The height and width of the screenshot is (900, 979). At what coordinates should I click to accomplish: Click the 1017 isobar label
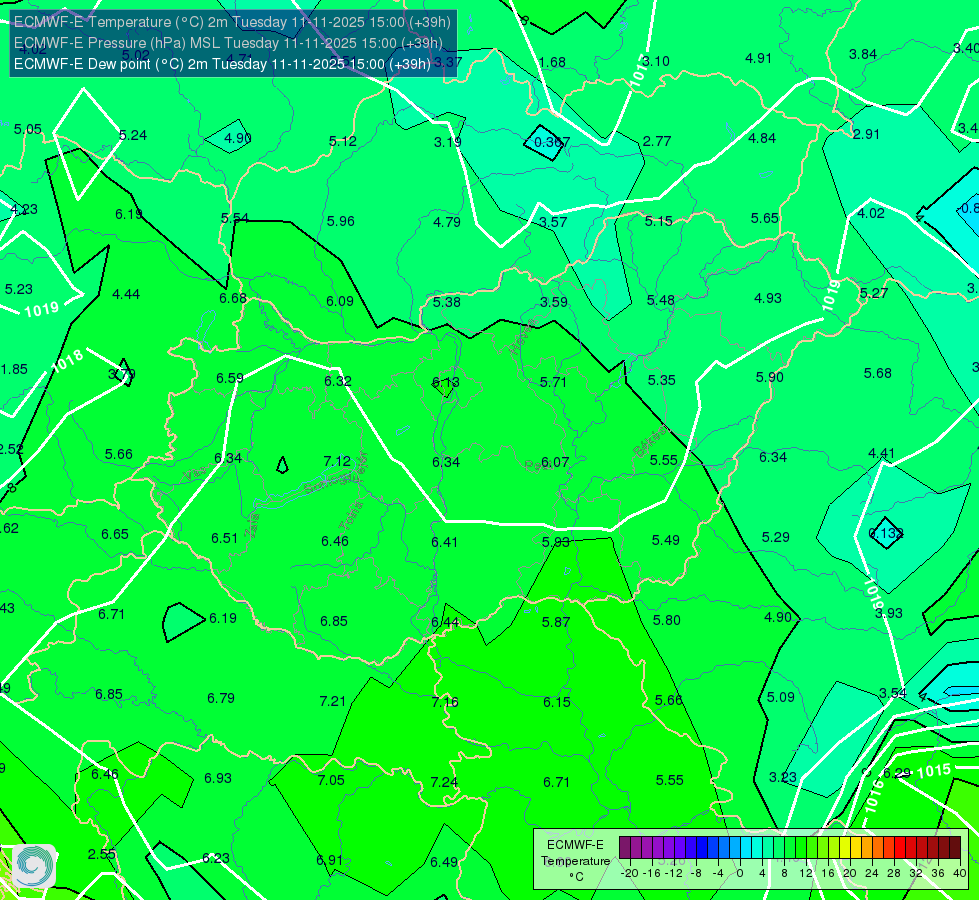637,70
